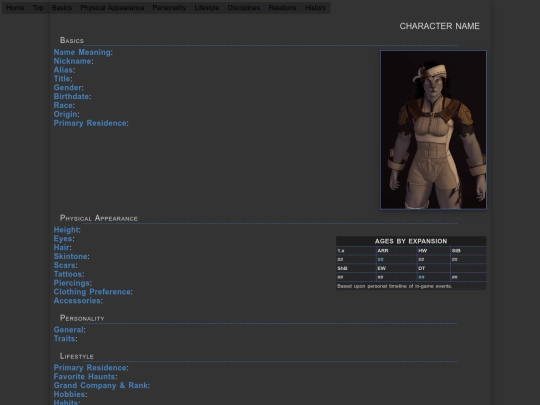The height and width of the screenshot is (405, 540).
Task: Click the Traits label
Action: [64, 339]
